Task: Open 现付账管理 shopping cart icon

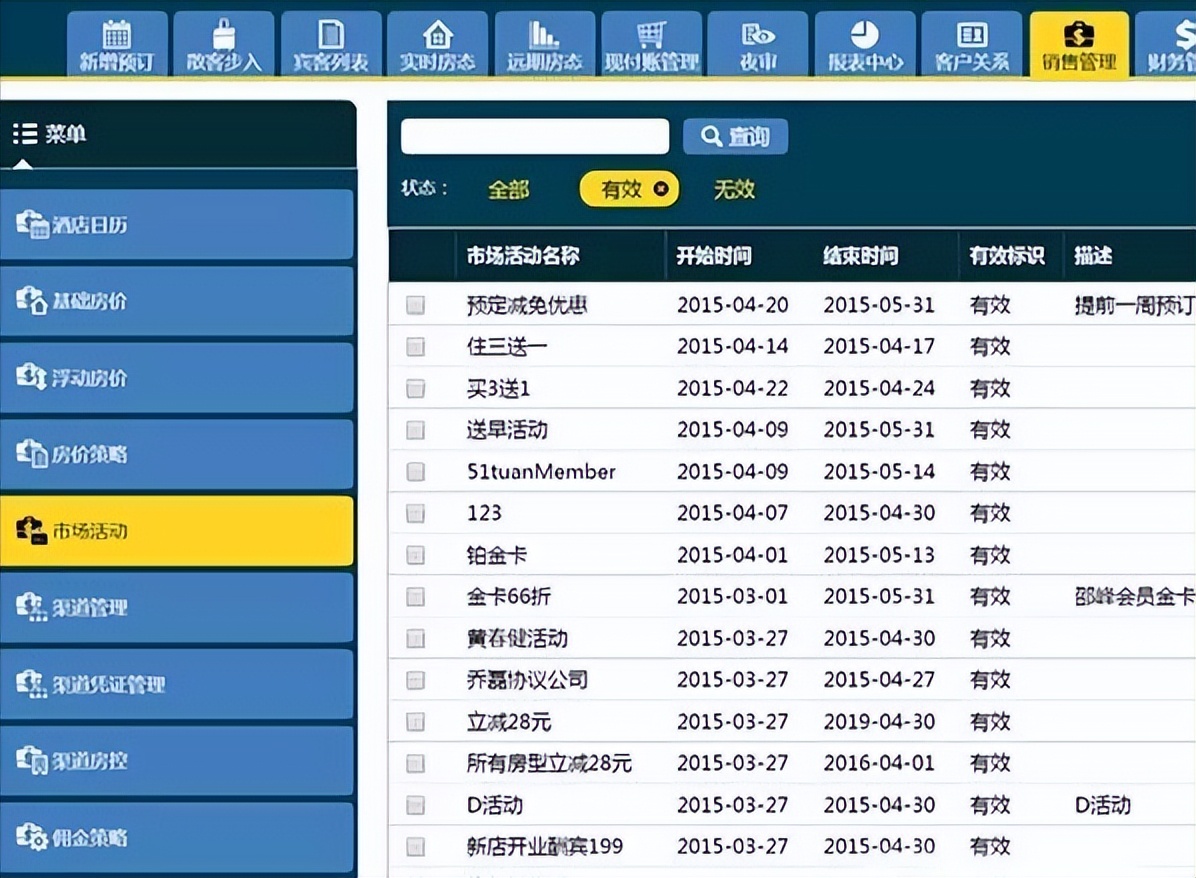Action: pyautogui.click(x=651, y=34)
